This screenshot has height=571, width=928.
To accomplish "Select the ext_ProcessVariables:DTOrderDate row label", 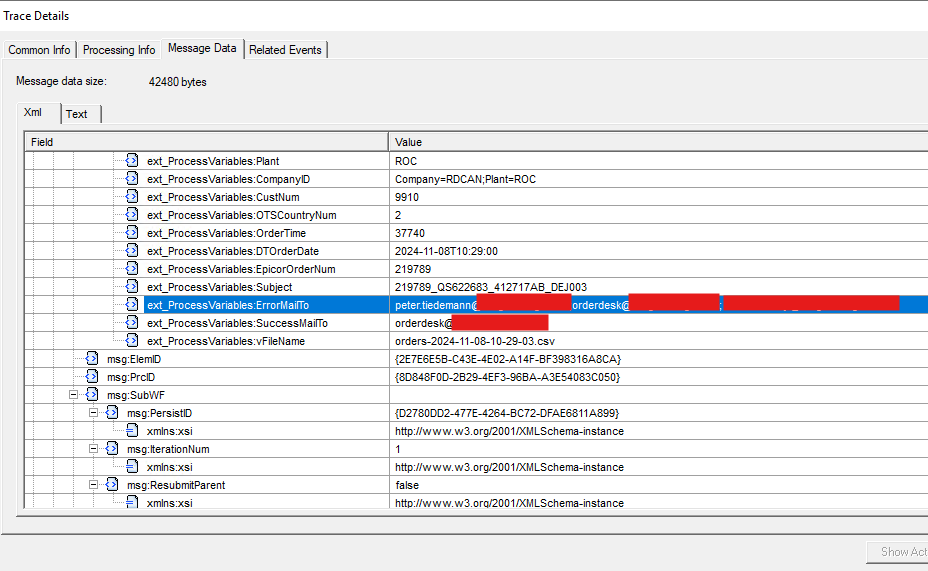I will coord(233,251).
